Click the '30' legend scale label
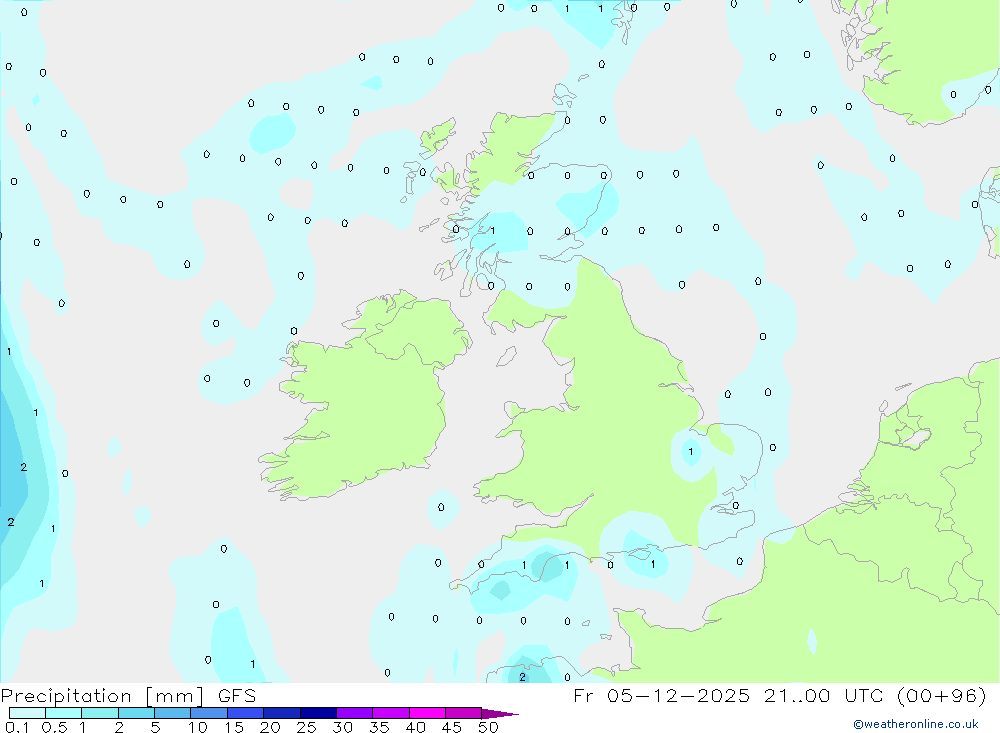 (342, 727)
